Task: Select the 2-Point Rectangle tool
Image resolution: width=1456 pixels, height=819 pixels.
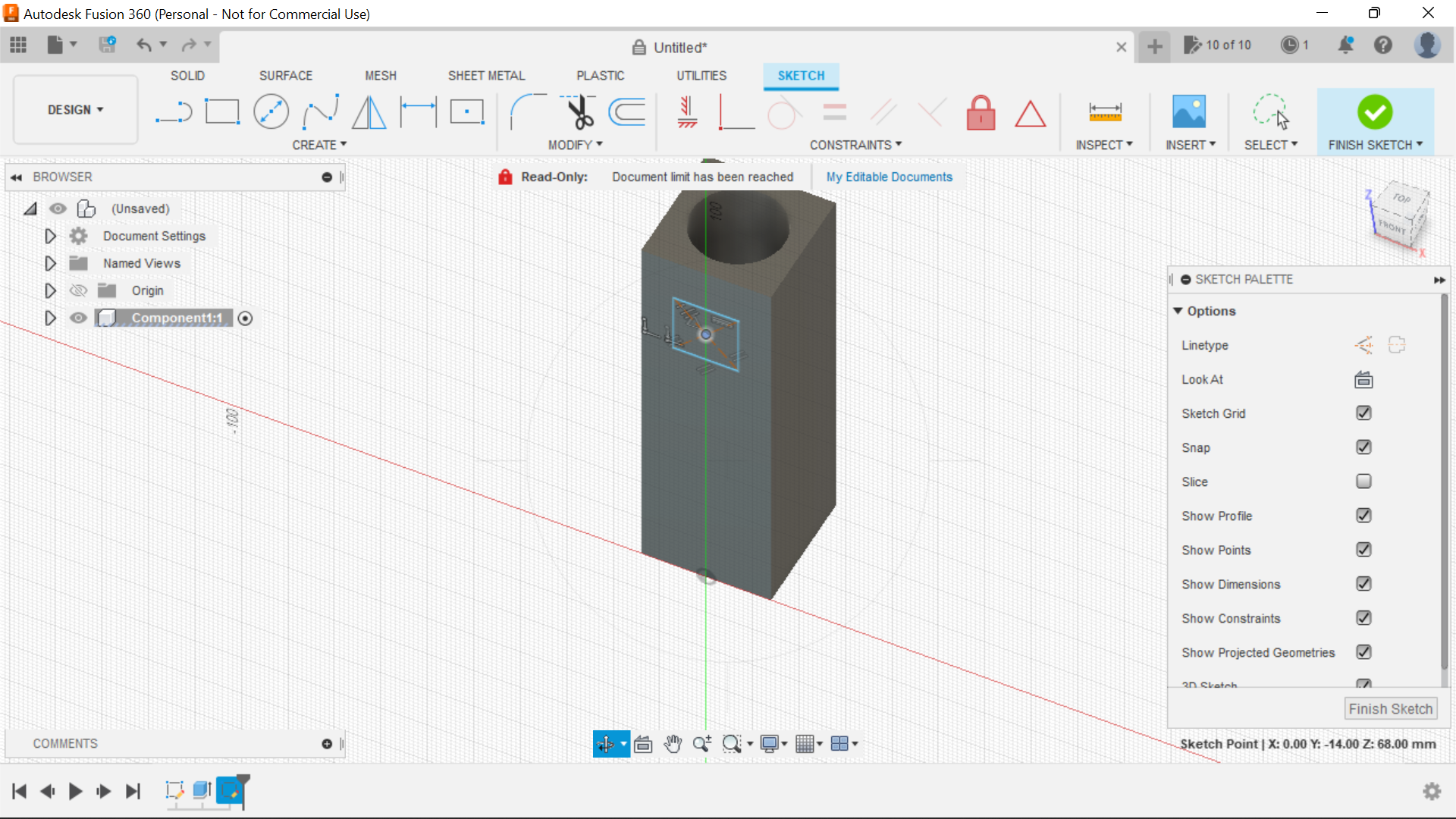Action: pos(222,112)
